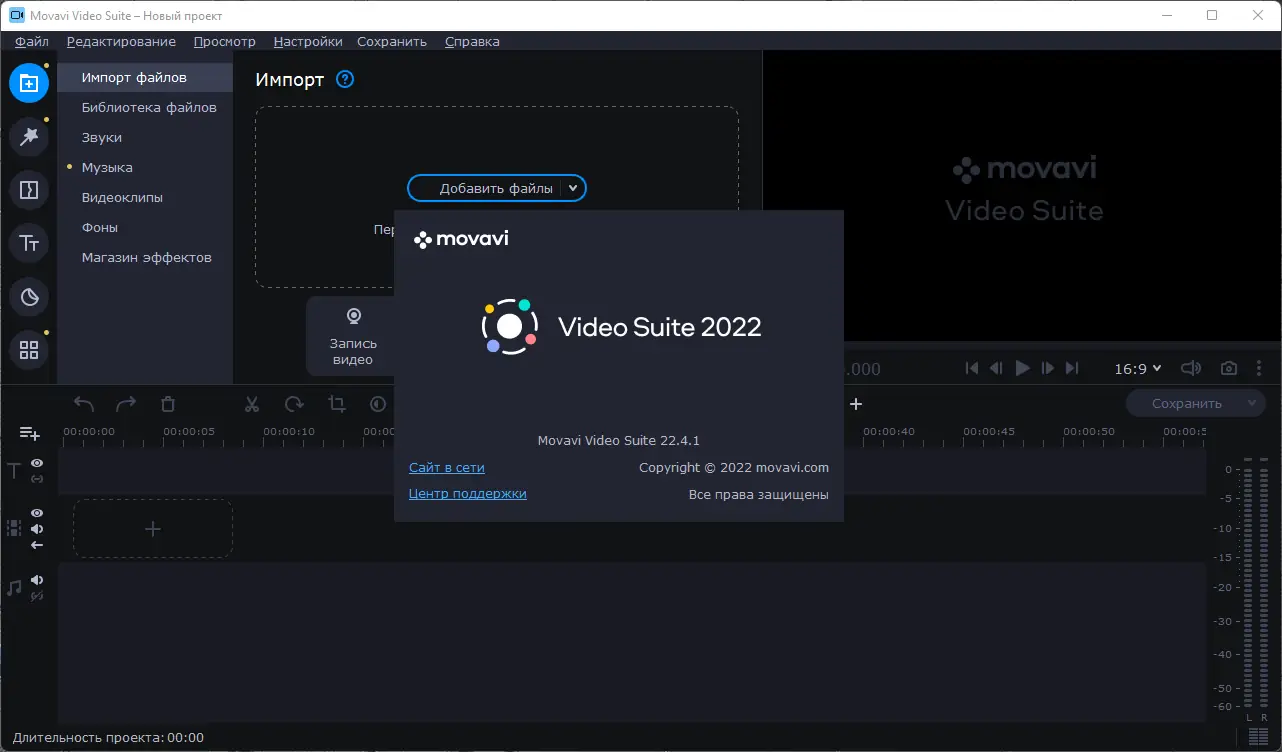Expand the Сохранить button dropdown arrow
Viewport: 1282px width, 752px height.
pos(1252,404)
